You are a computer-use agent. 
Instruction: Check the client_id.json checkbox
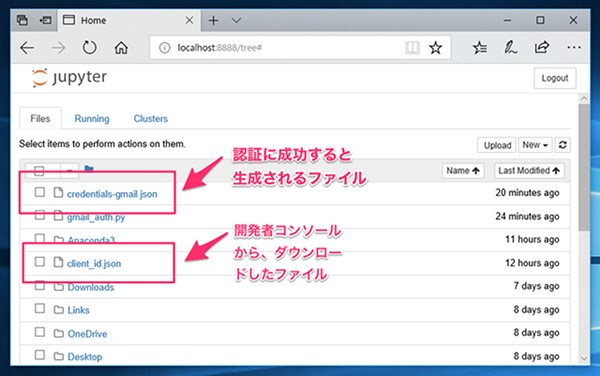pos(40,262)
